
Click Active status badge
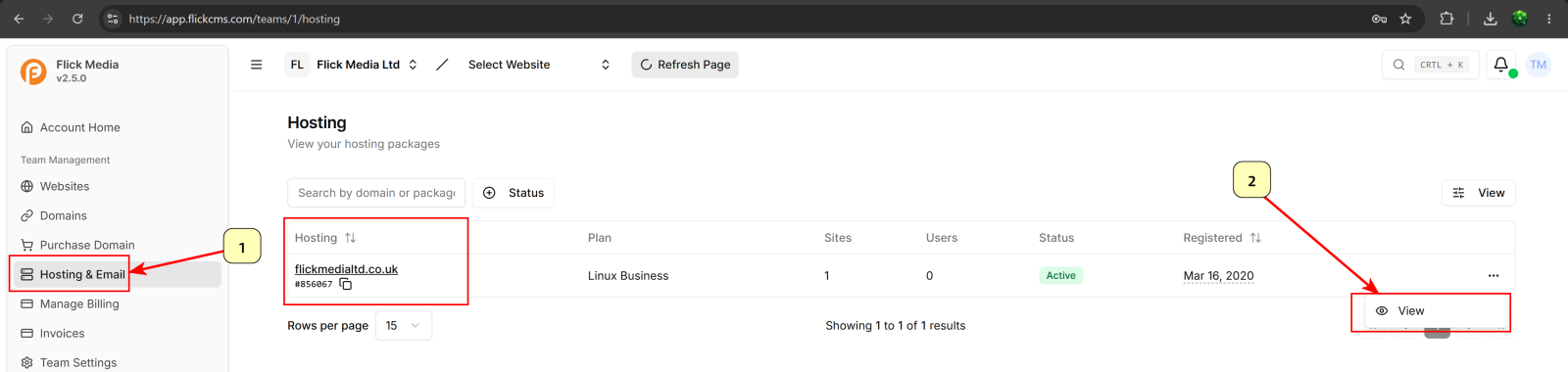(x=1060, y=276)
